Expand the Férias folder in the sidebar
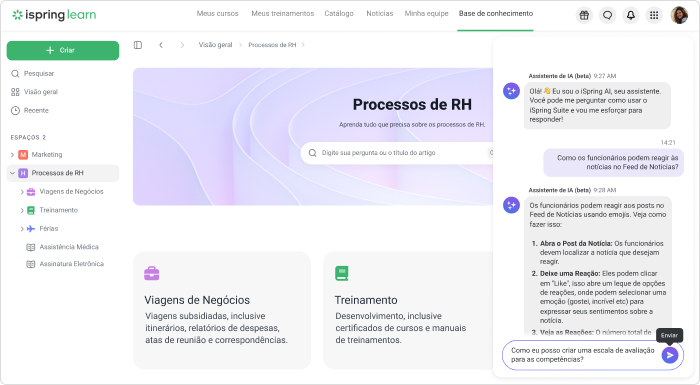 coord(22,229)
